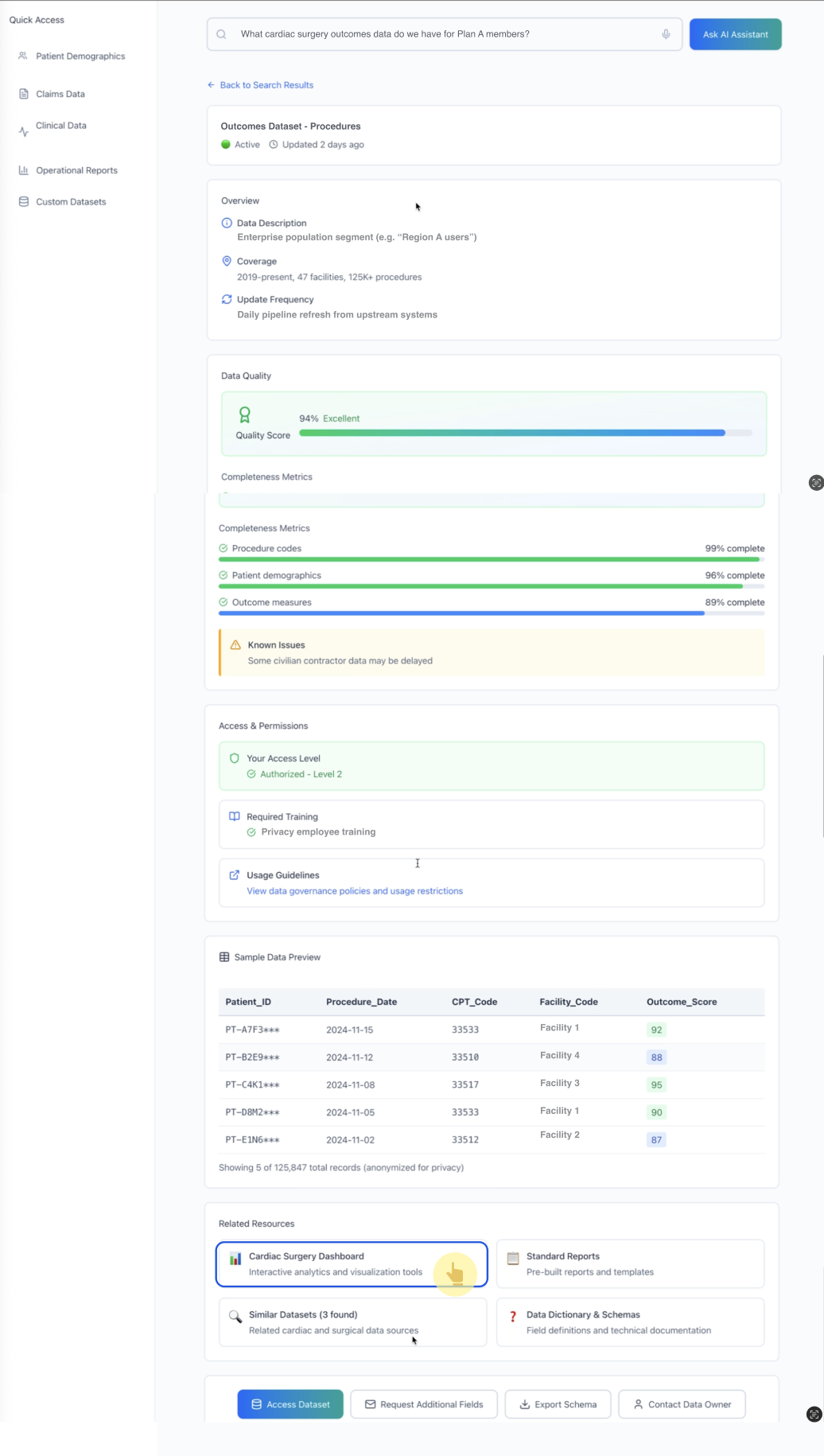Click the Usage Guidelines external link icon
The height and width of the screenshot is (1456, 824).
tap(235, 875)
